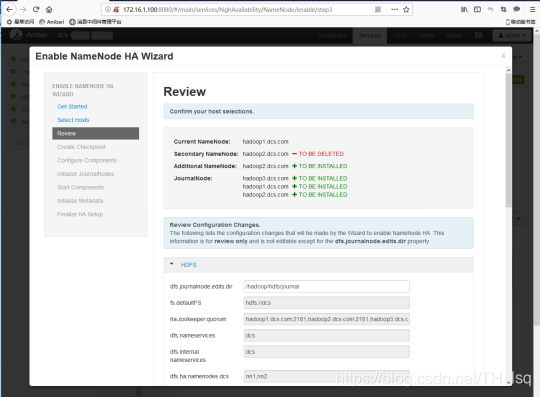541x397 pixels.
Task: Toggle the browser sidebar icon
Action: (478, 10)
